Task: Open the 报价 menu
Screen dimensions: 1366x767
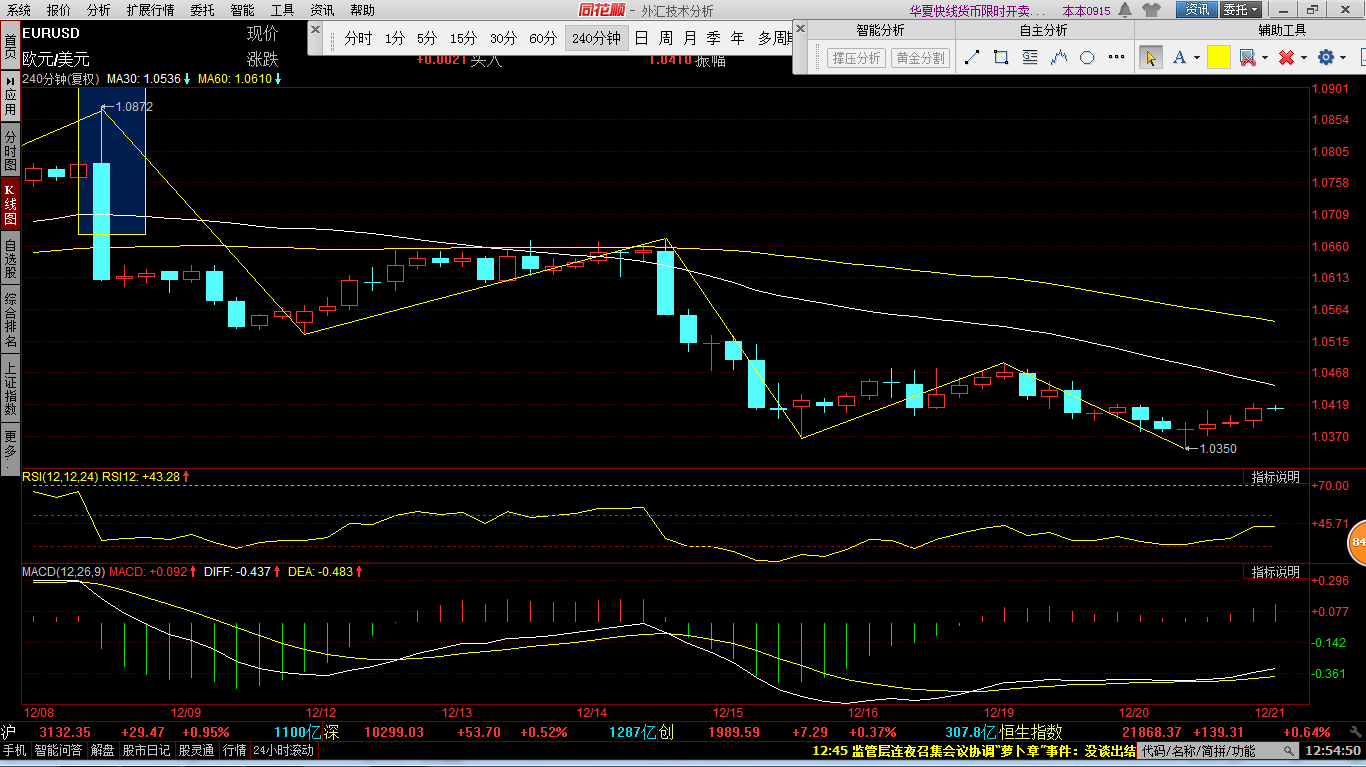Action: [x=59, y=10]
